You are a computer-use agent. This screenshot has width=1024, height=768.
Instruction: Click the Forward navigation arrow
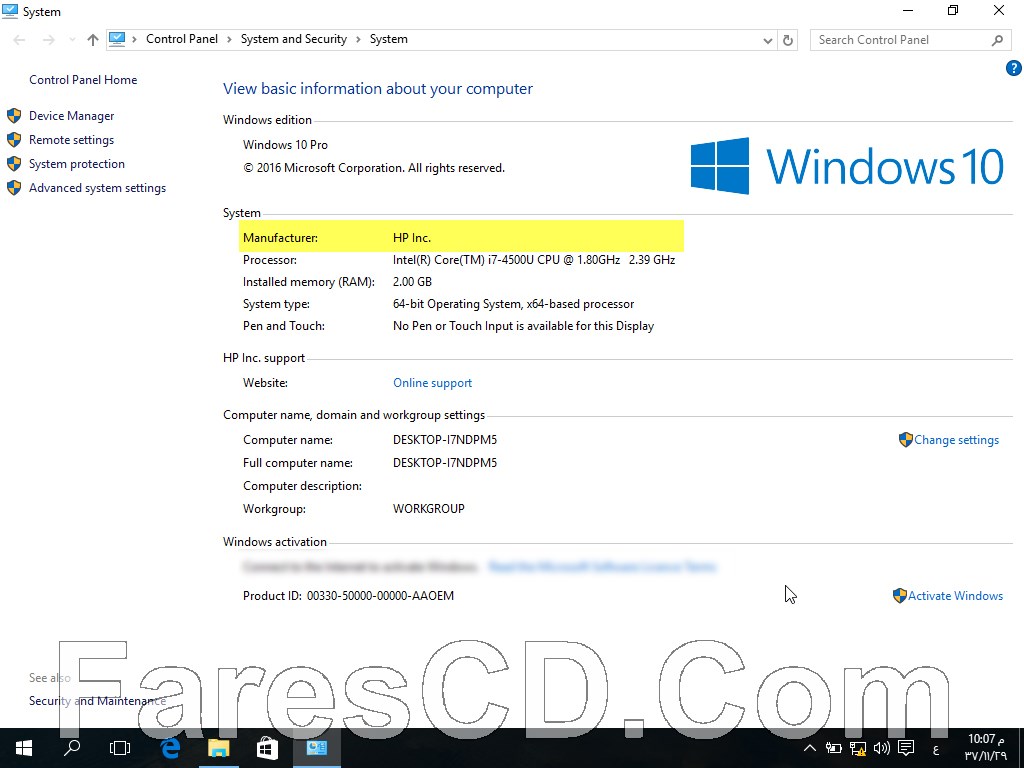pos(49,40)
